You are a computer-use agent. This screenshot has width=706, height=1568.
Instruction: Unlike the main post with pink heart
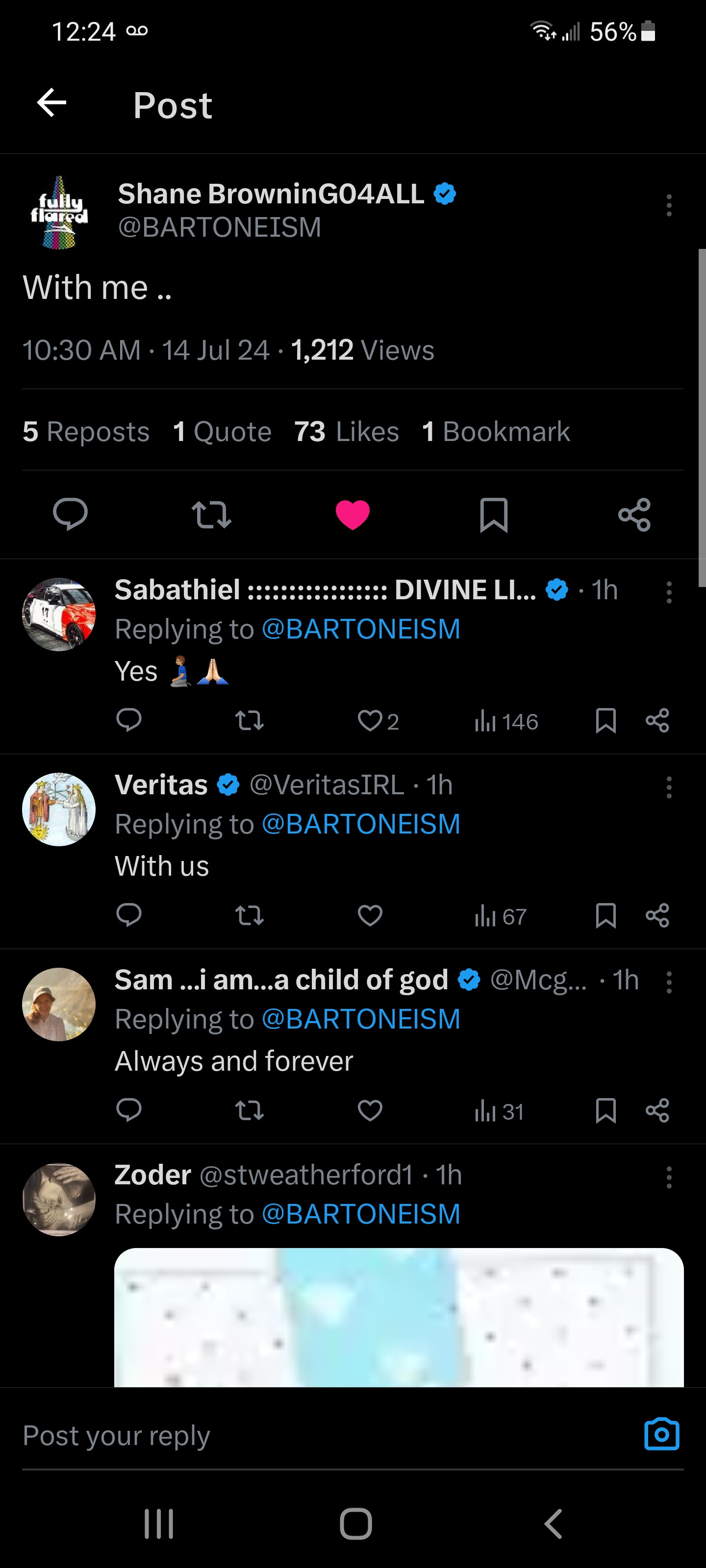(353, 514)
